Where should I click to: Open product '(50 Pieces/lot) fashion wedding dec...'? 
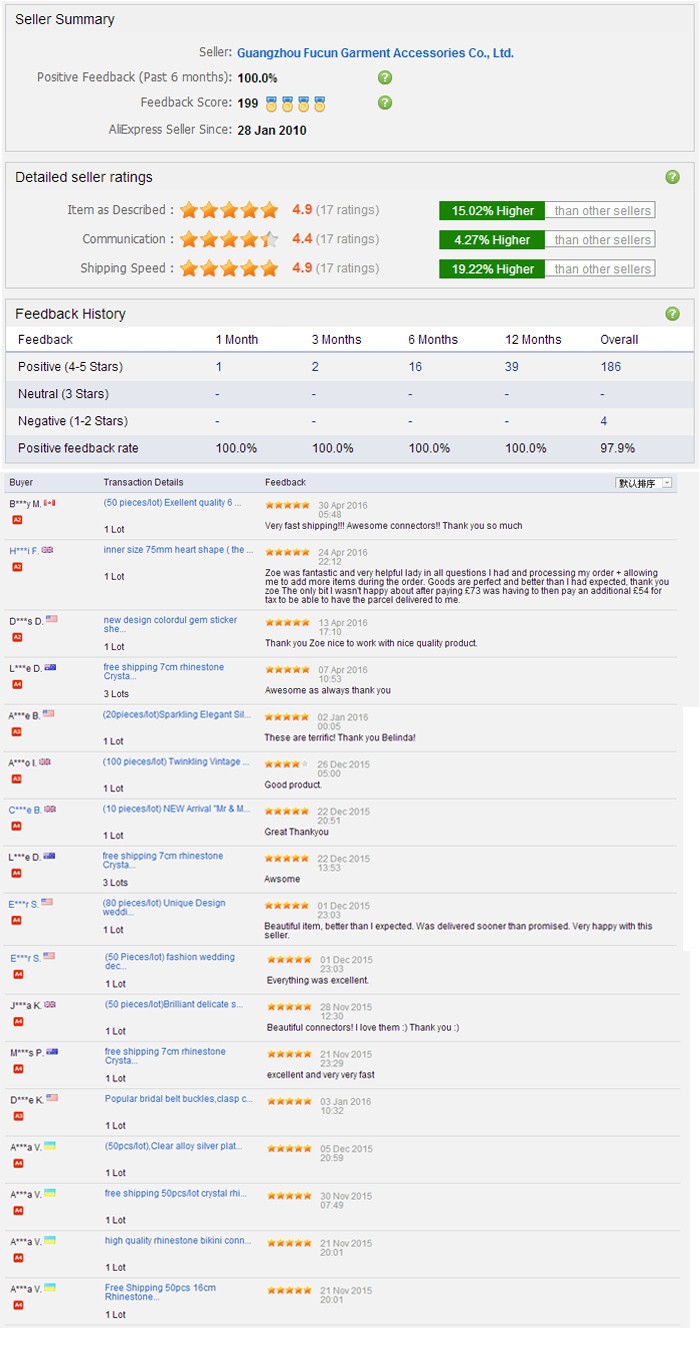pyautogui.click(x=170, y=961)
